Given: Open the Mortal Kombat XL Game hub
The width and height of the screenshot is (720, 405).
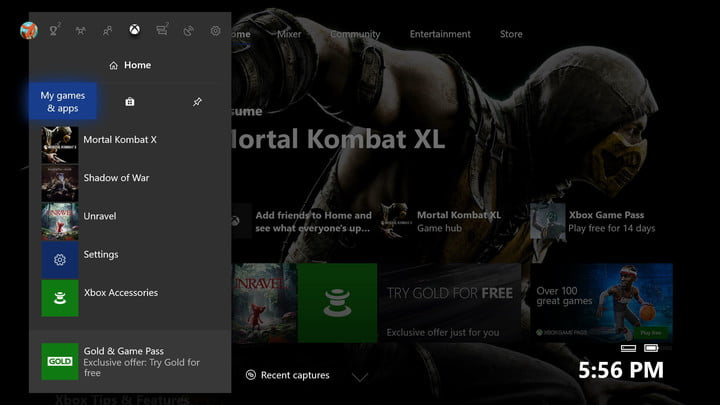Looking at the screenshot, I should pos(442,221).
